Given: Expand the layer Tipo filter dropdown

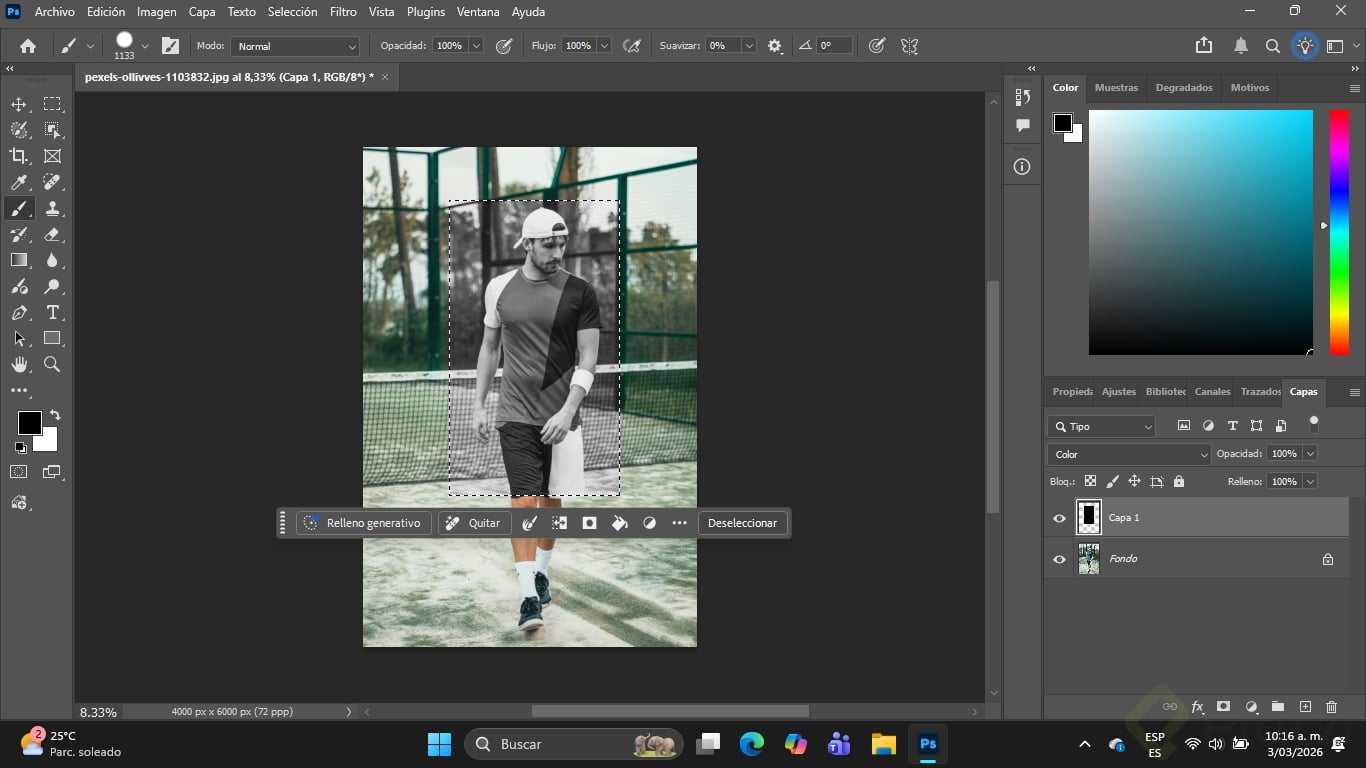Looking at the screenshot, I should coord(1101,426).
